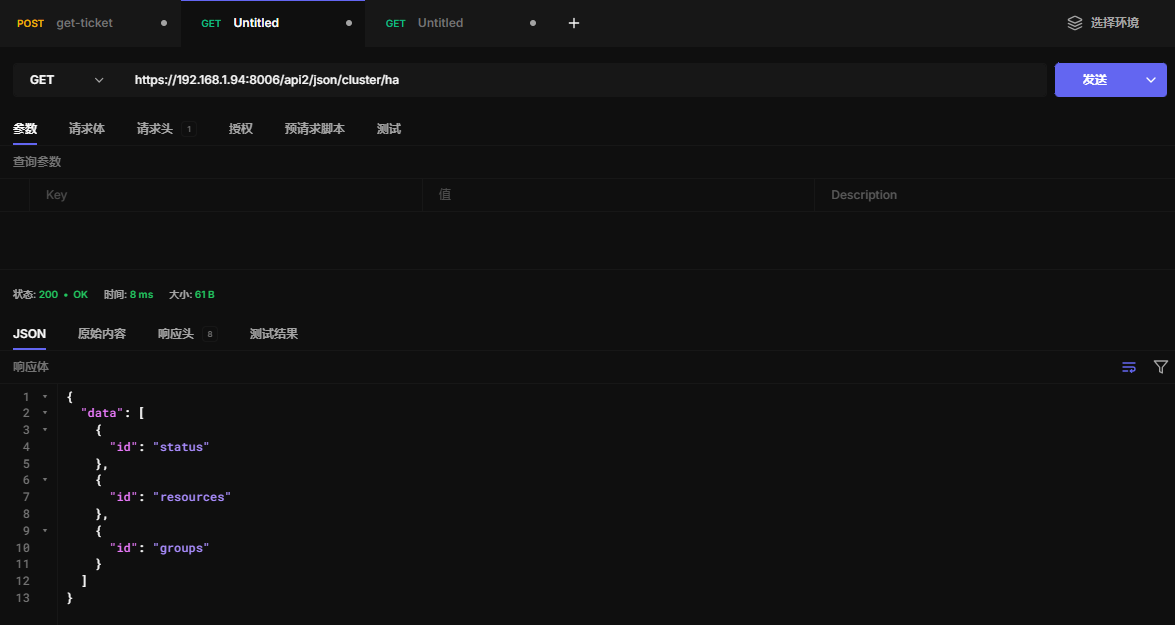The image size is (1175, 625).
Task: Collapse the "resources" object at line 6
Action: 45,480
